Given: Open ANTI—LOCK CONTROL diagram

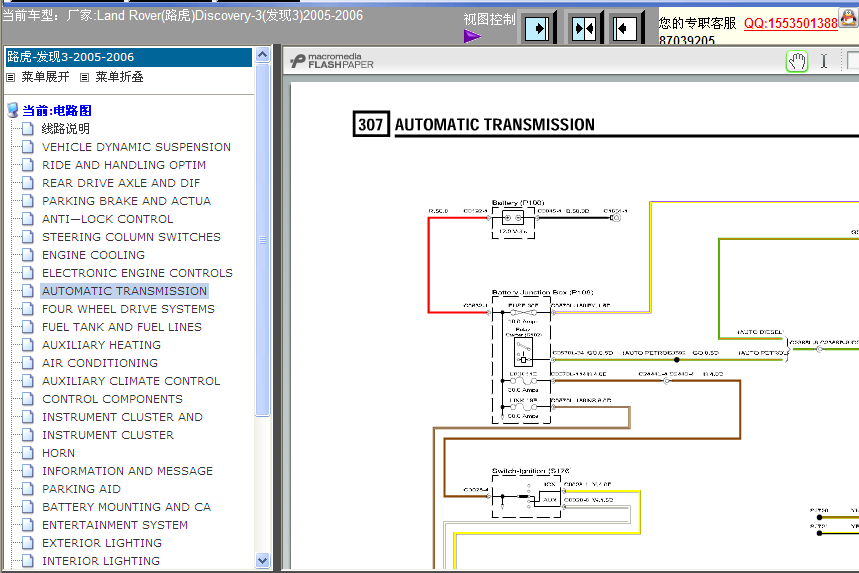Looking at the screenshot, I should click(x=108, y=219).
